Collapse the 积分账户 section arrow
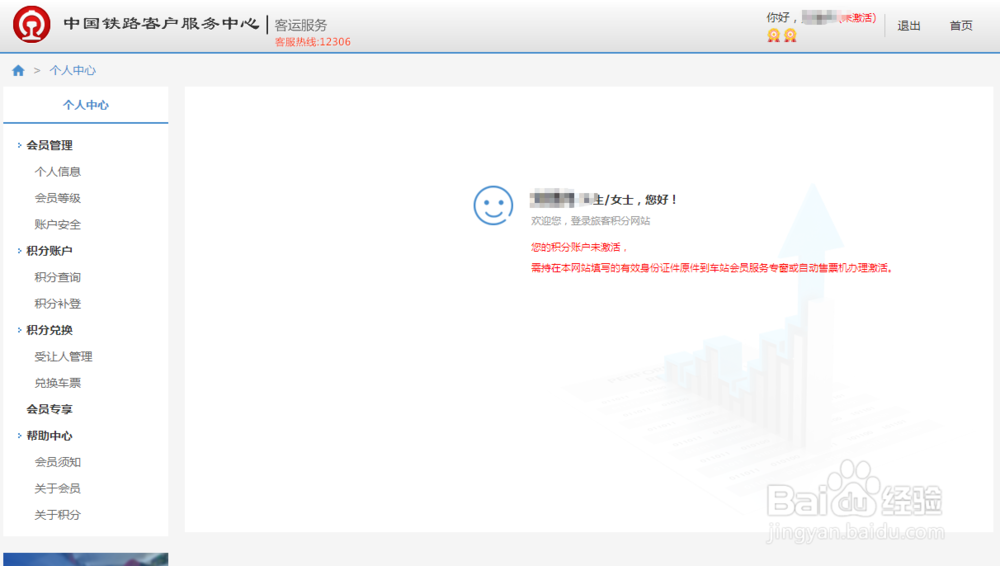The image size is (1000, 566). pos(19,251)
